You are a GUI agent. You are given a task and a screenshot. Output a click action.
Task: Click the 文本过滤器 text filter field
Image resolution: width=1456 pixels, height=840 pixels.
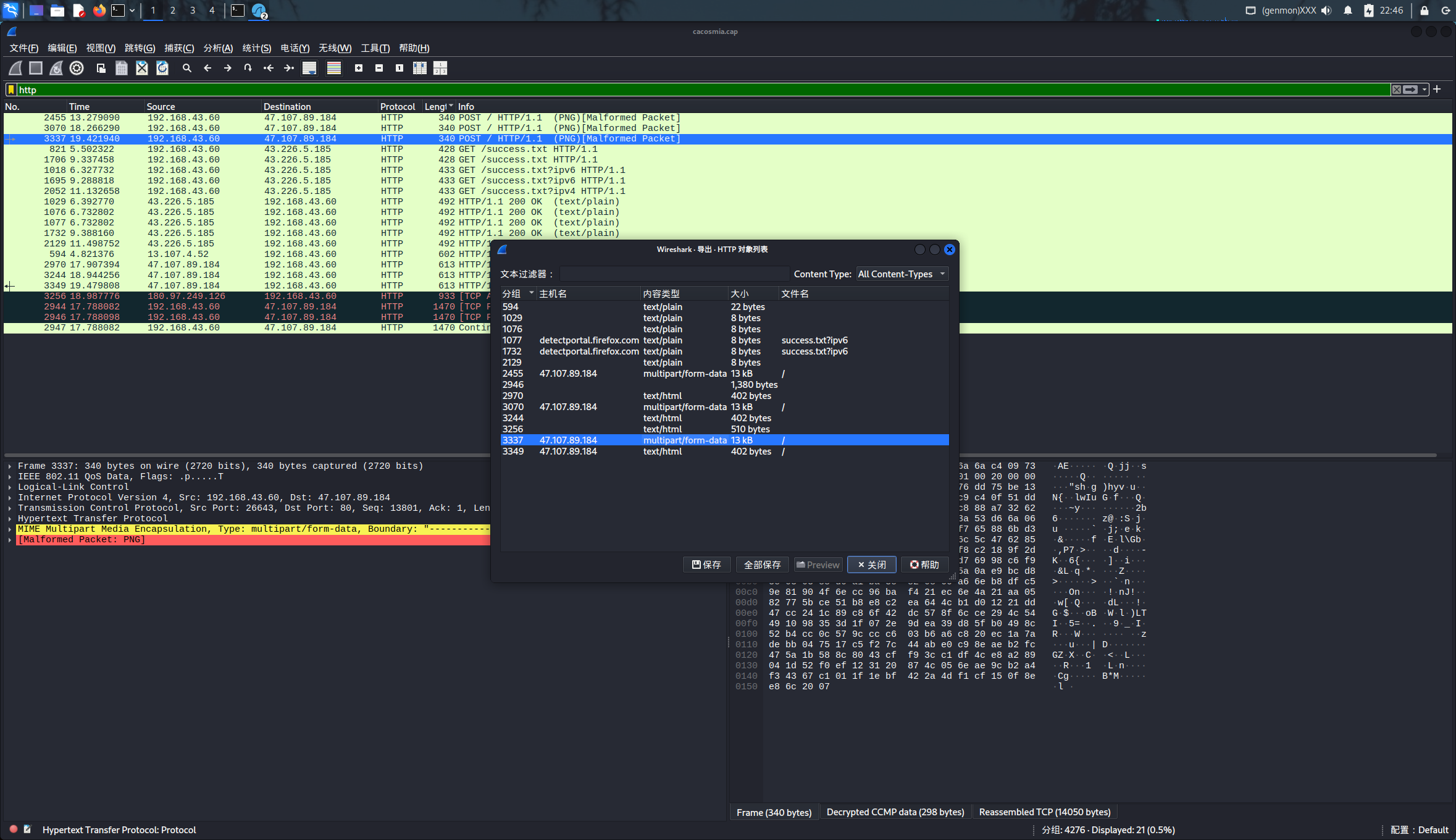tap(674, 274)
